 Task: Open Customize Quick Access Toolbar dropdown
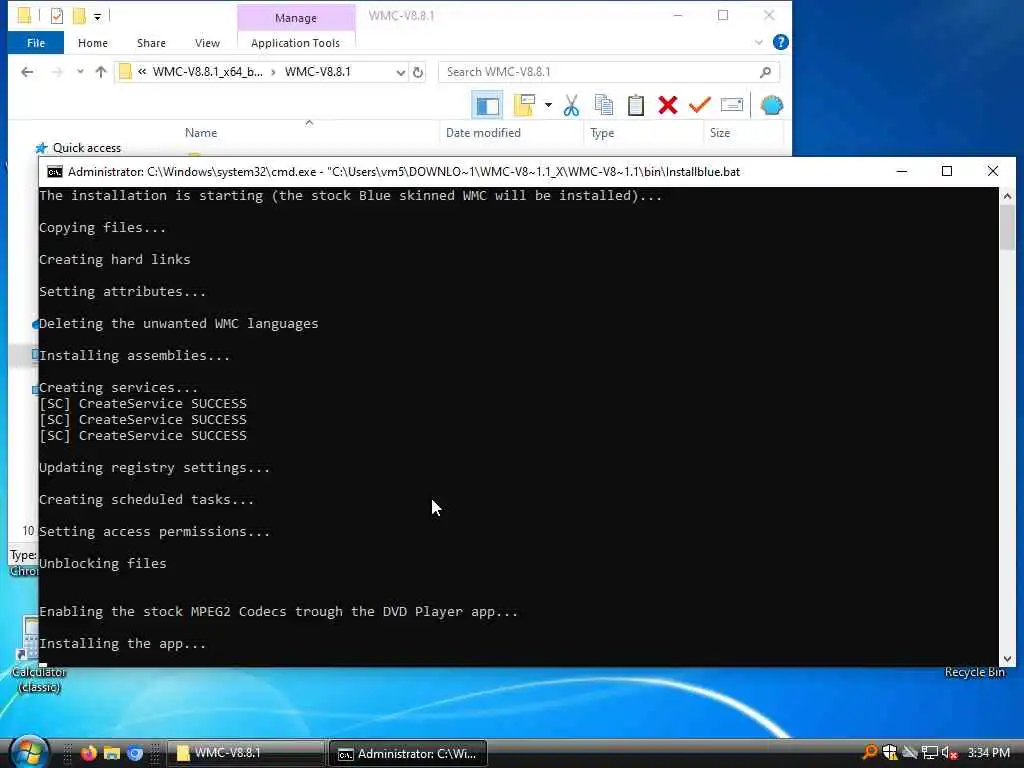(x=97, y=16)
